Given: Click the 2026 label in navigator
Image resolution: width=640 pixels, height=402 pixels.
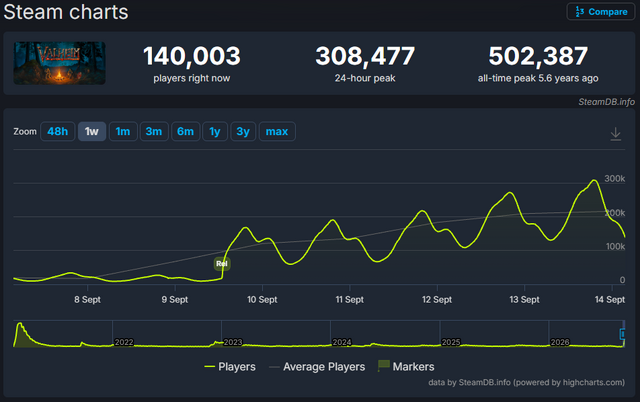Looking at the screenshot, I should pyautogui.click(x=560, y=342).
